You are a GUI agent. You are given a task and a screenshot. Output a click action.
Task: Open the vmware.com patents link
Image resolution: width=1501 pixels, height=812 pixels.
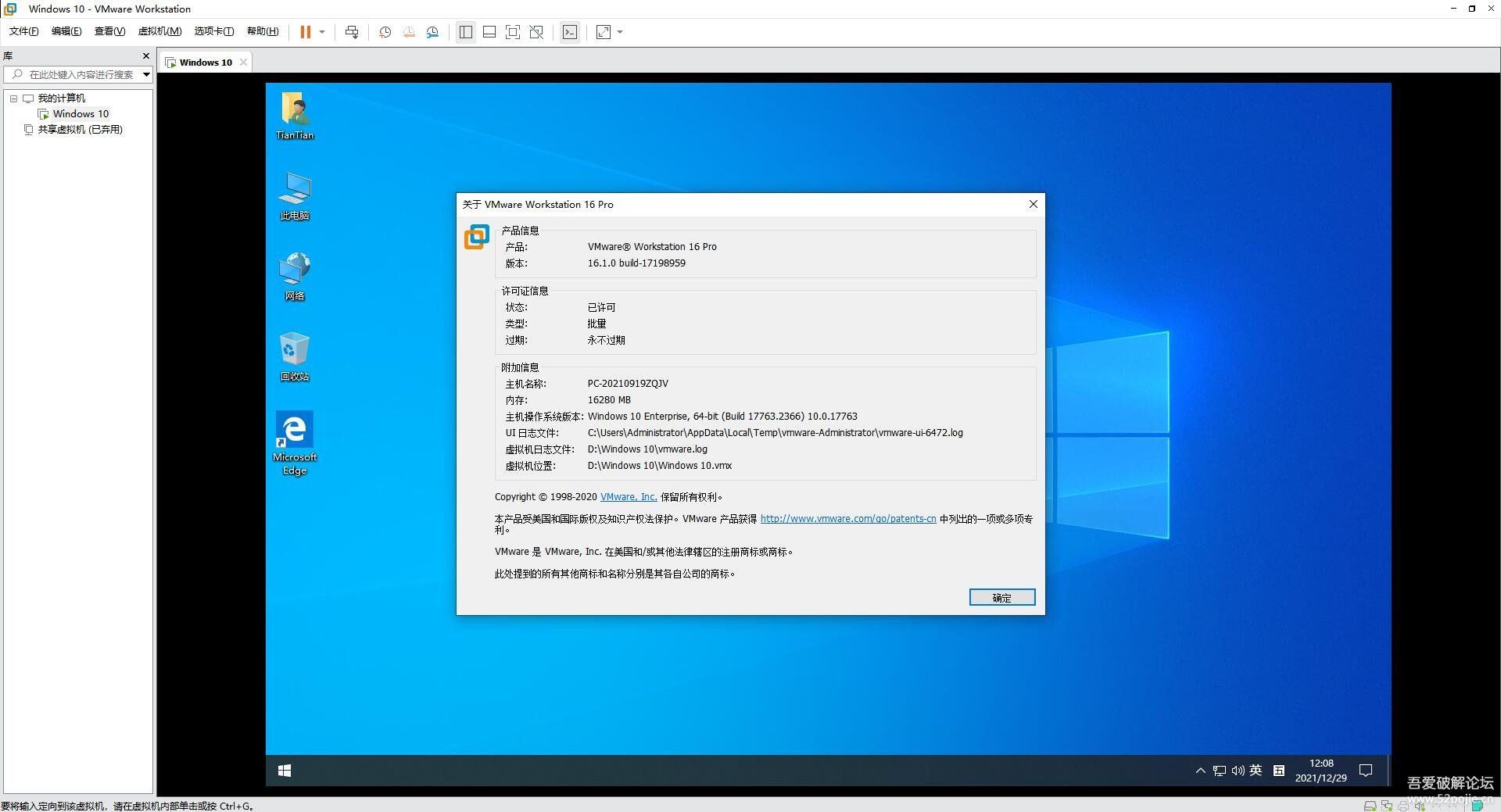pos(848,519)
